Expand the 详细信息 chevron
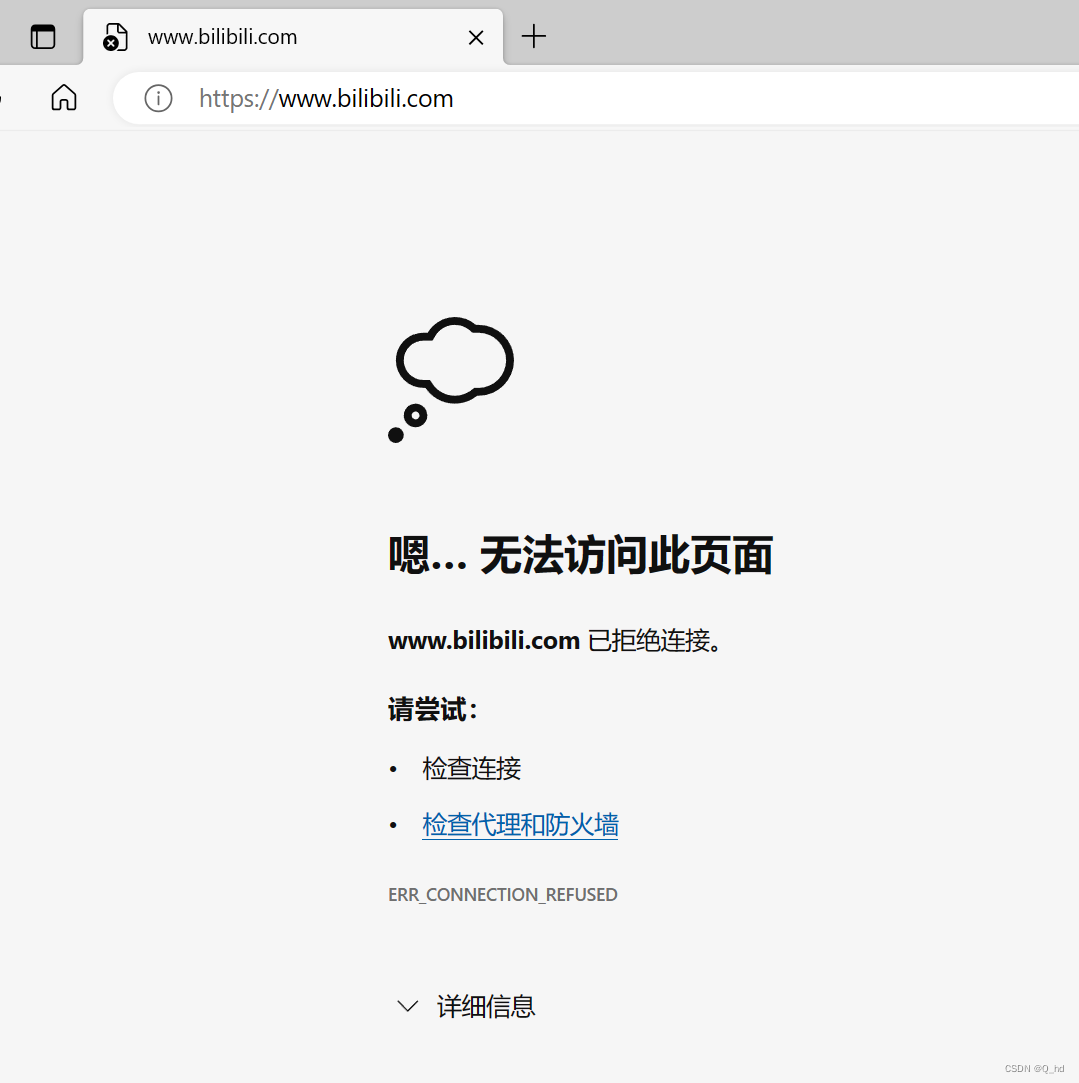The width and height of the screenshot is (1079, 1083). coord(408,1006)
